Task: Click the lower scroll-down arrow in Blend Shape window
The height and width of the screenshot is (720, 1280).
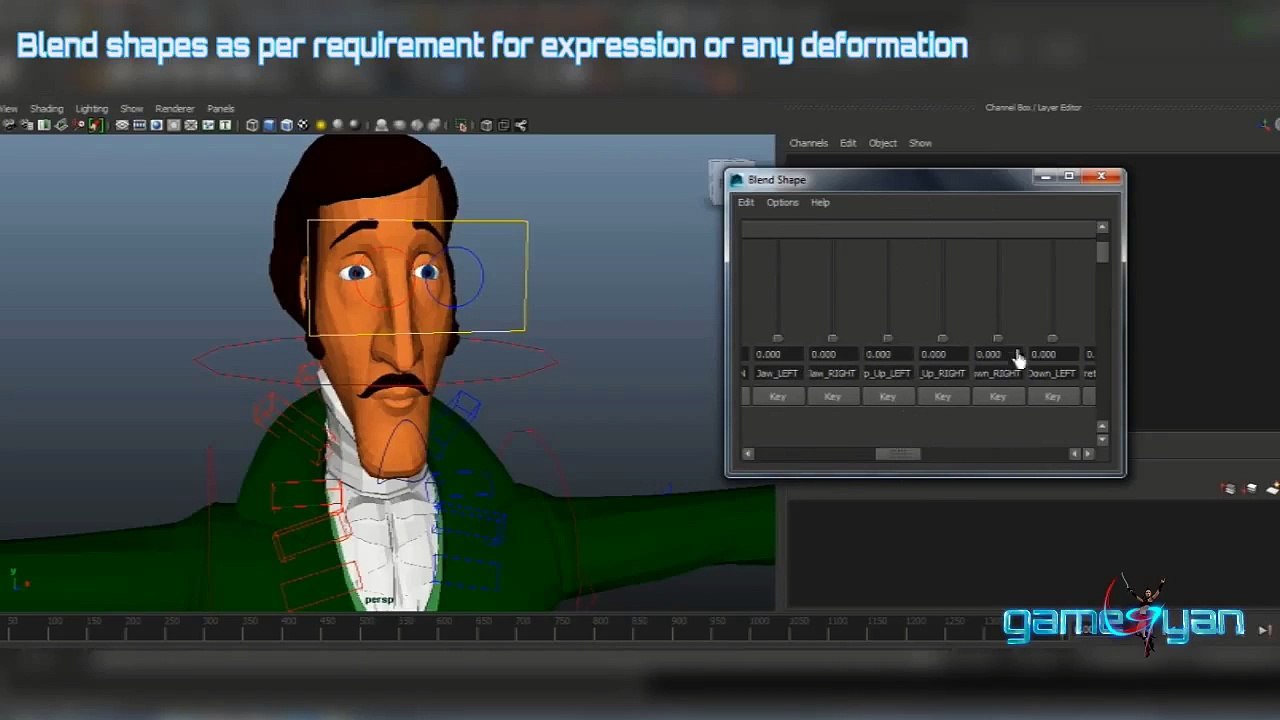Action: pos(1102,440)
